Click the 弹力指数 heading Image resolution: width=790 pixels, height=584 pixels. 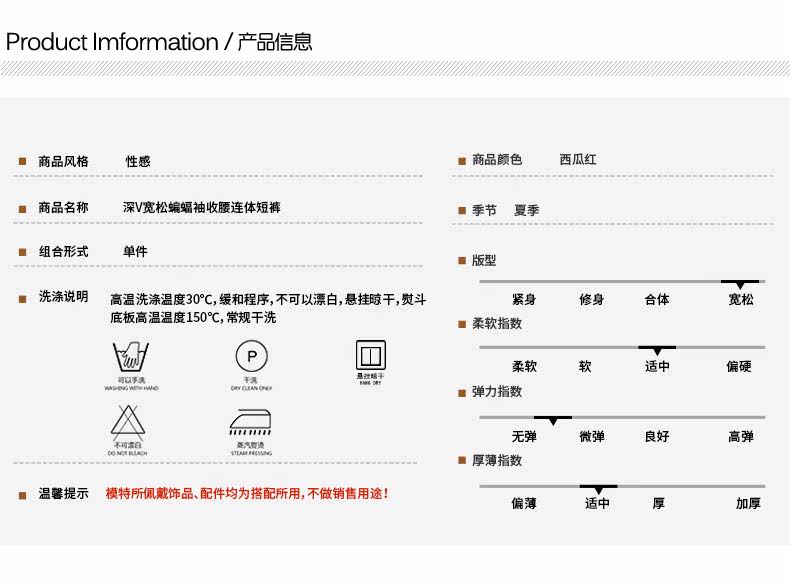(x=497, y=392)
